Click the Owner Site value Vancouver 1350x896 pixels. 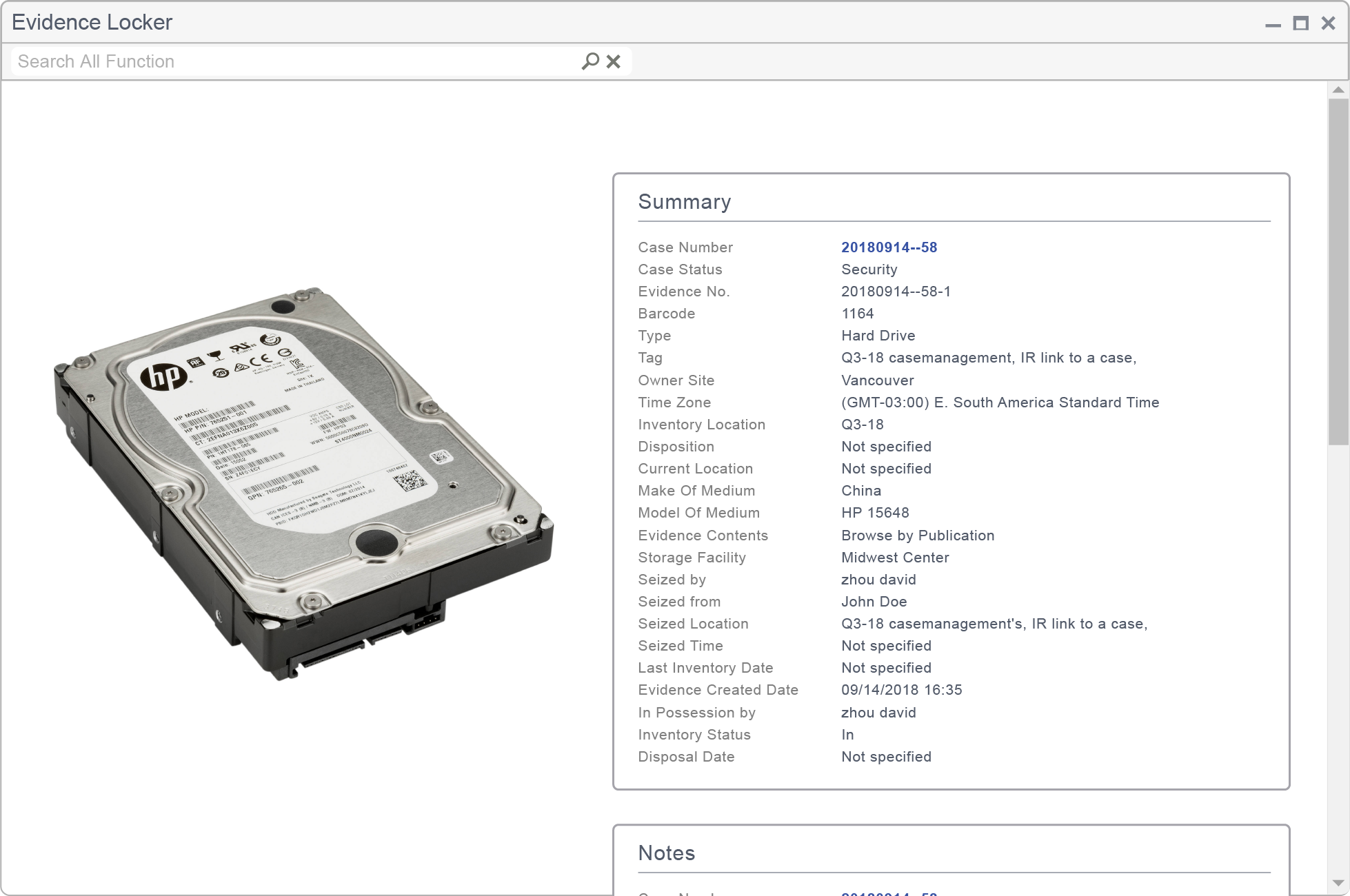877,380
